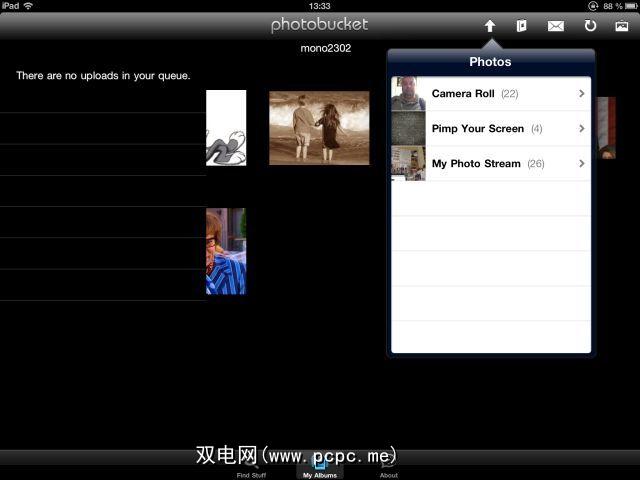Screen dimensions: 640x480
Task: Open the black-and-white cartoon drawing photo
Action: (226, 128)
